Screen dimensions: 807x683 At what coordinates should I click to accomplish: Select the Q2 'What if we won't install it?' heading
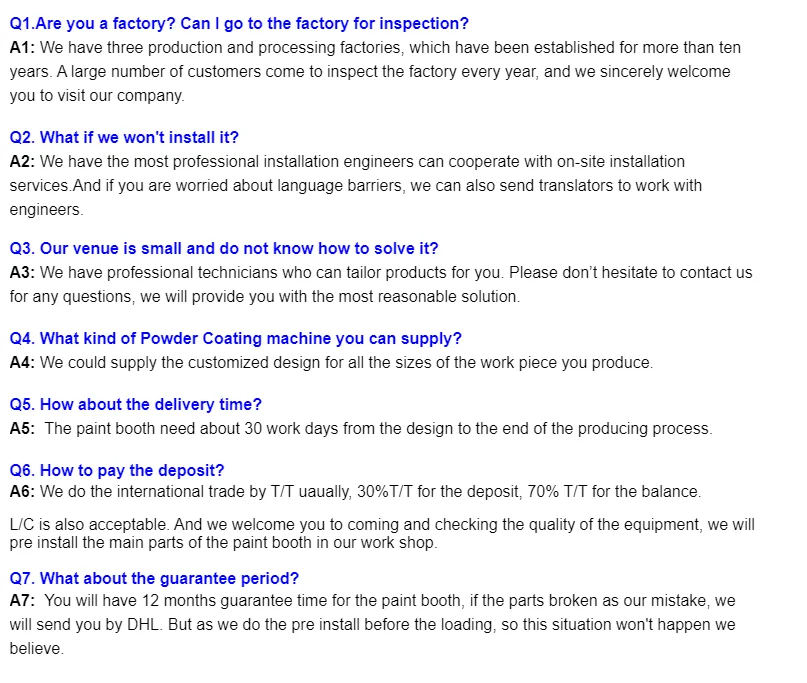pos(124,137)
